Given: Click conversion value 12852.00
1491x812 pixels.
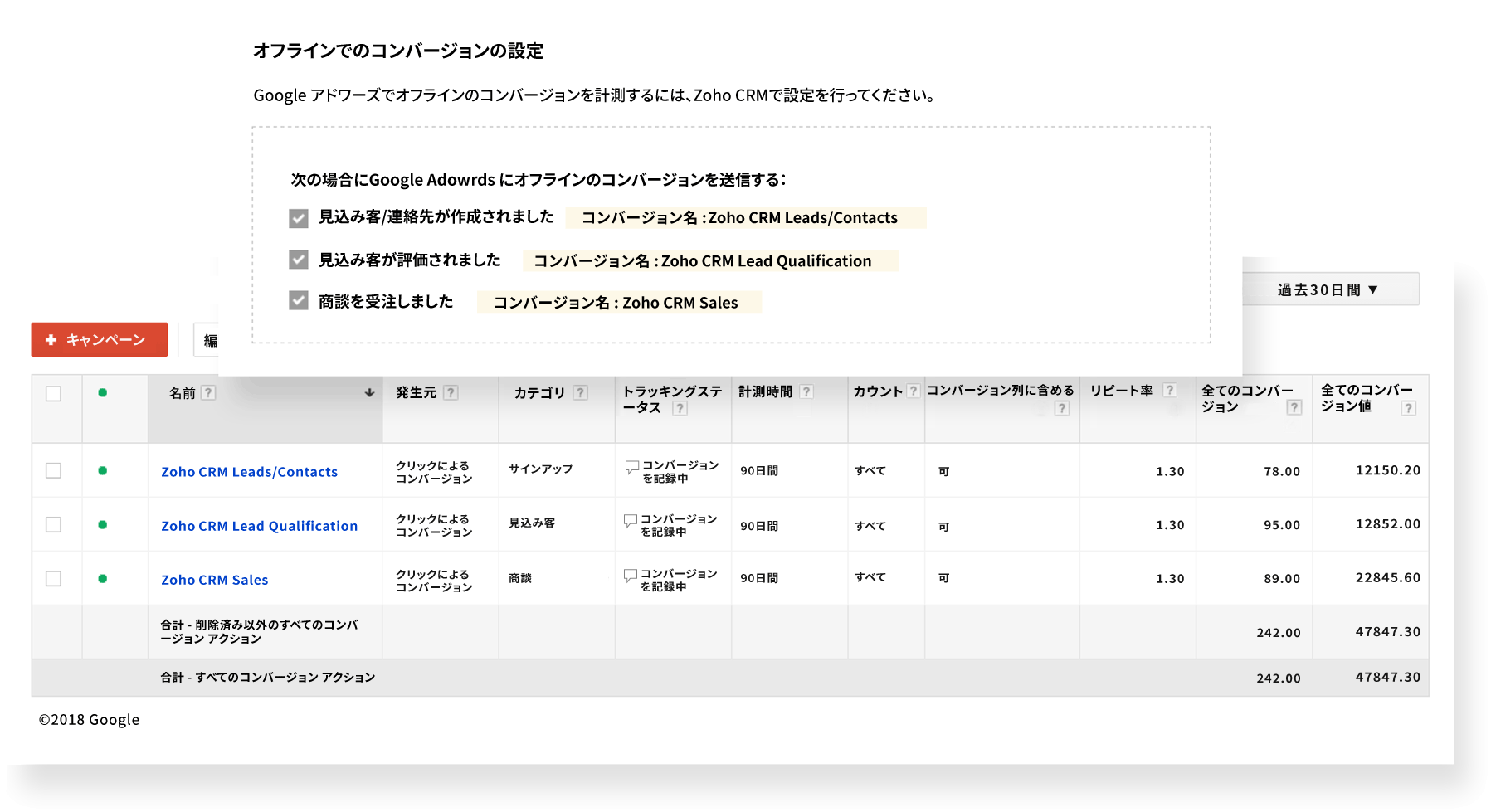Looking at the screenshot, I should pyautogui.click(x=1388, y=524).
